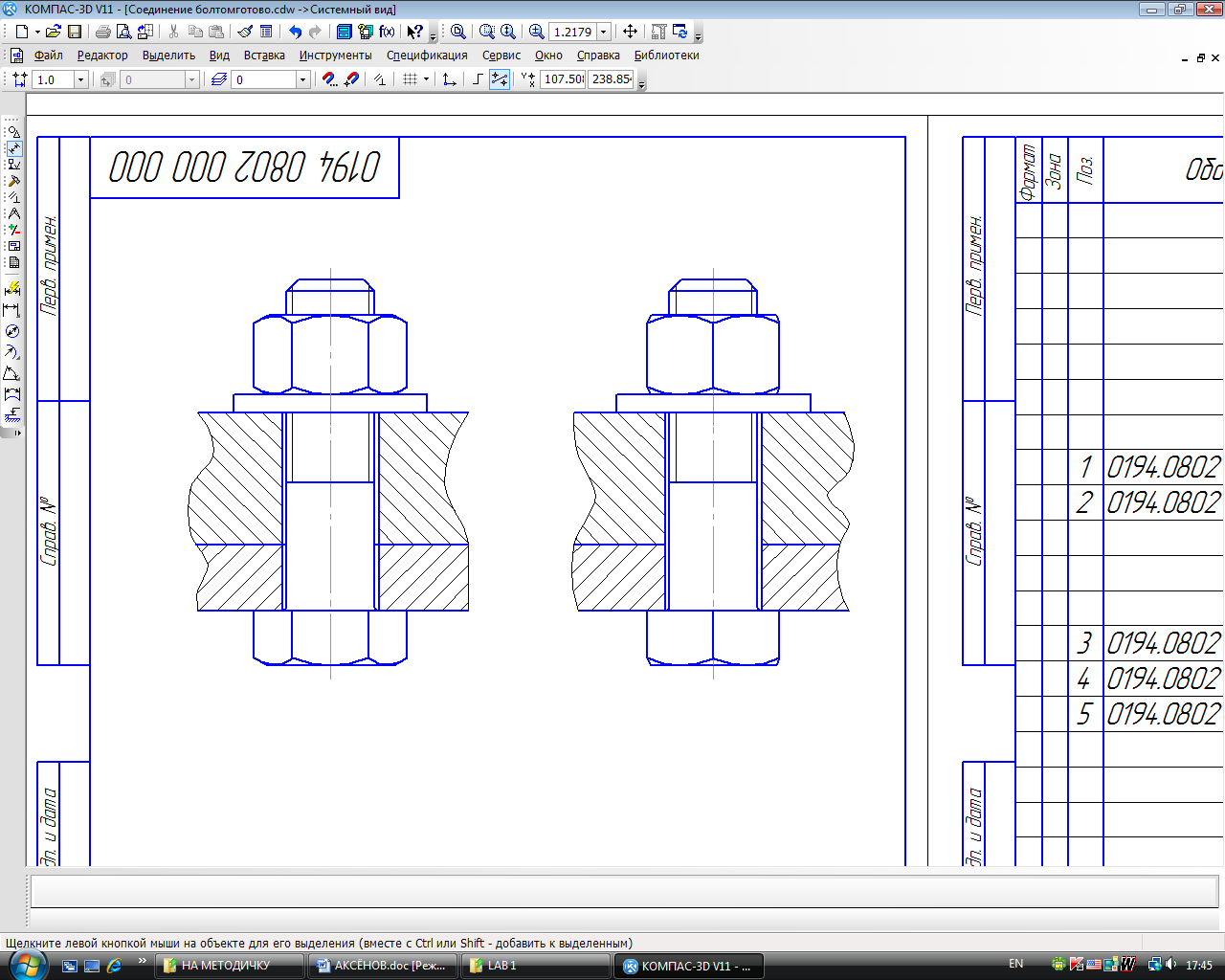The height and width of the screenshot is (980, 1225).
Task: Save the drawing with the floppy disk icon
Action: [x=75, y=32]
